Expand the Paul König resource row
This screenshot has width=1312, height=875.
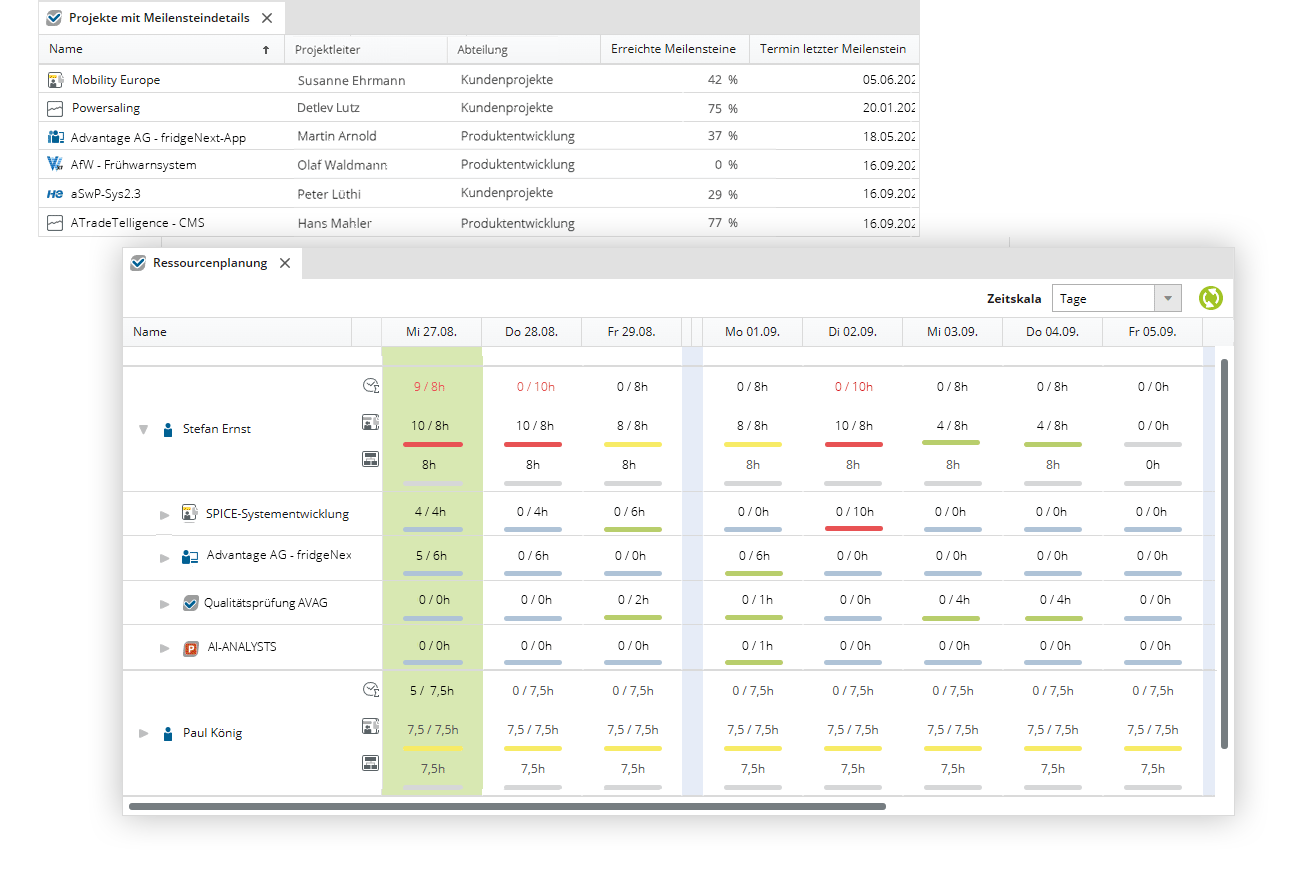tap(143, 733)
